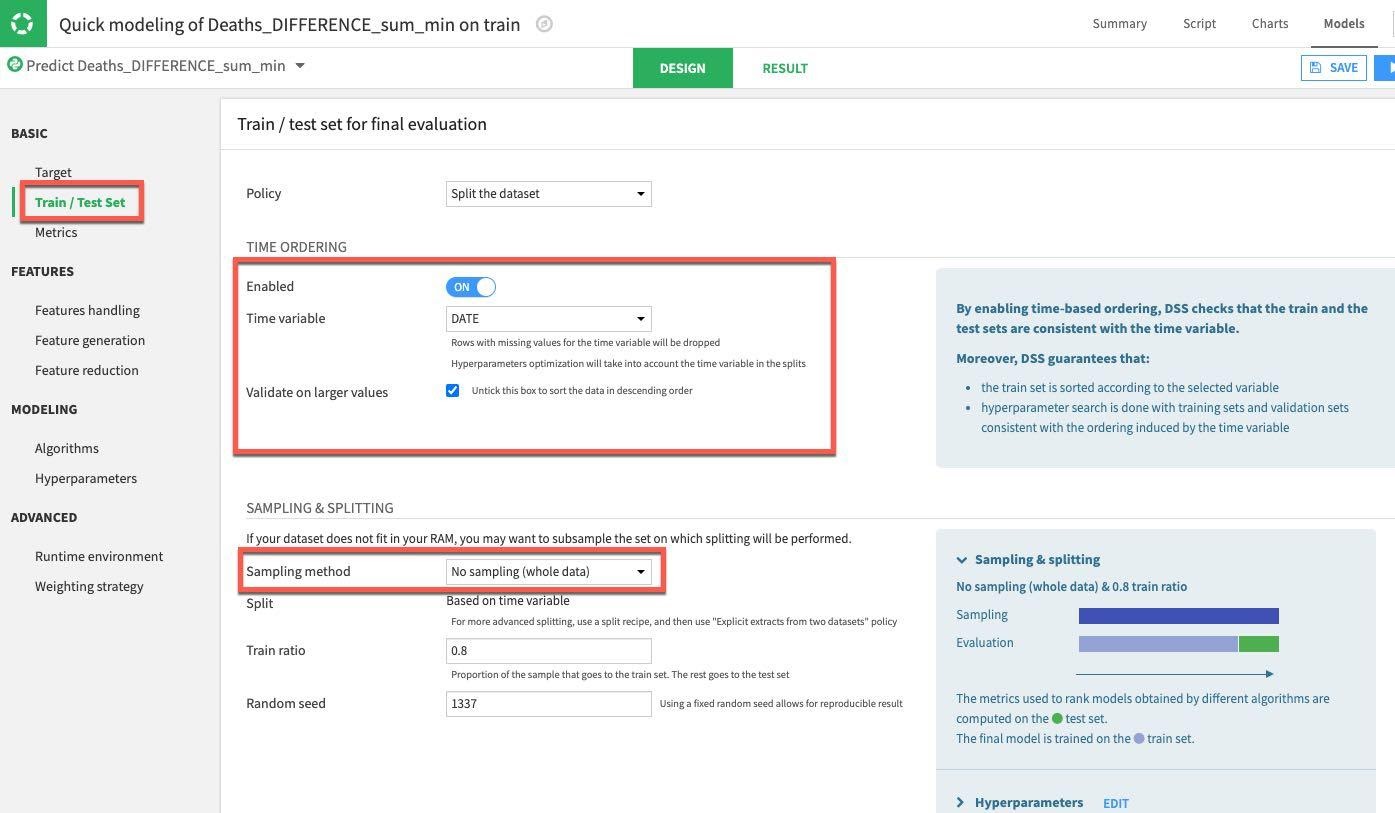Screen dimensions: 1395x813
Task: Collapse the Sampling & splitting panel
Action: 962,560
